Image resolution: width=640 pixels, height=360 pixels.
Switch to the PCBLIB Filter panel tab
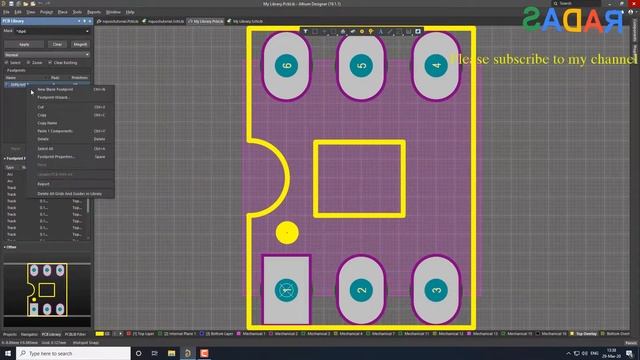pyautogui.click(x=76, y=334)
